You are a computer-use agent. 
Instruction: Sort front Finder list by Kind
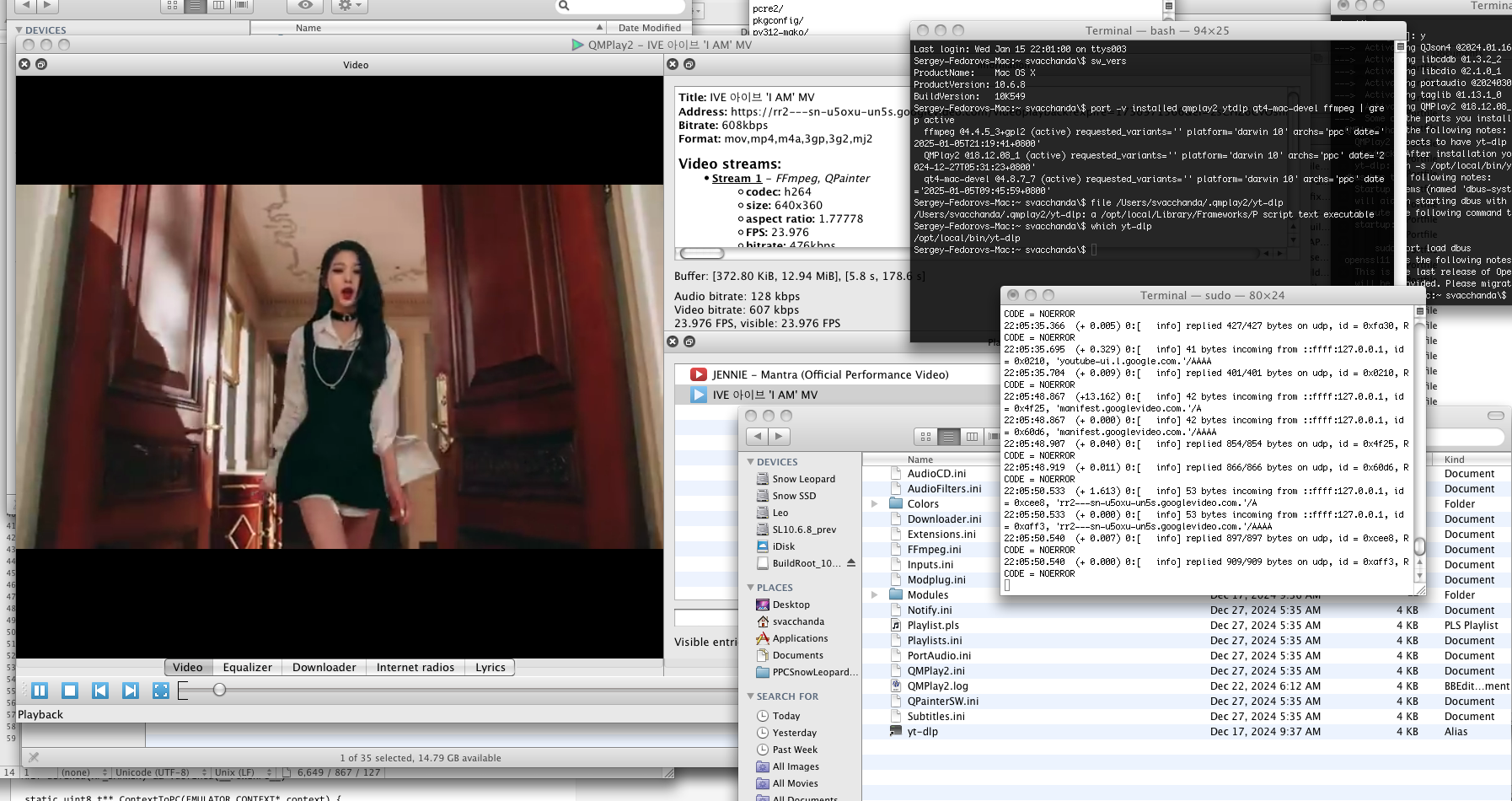1472,460
